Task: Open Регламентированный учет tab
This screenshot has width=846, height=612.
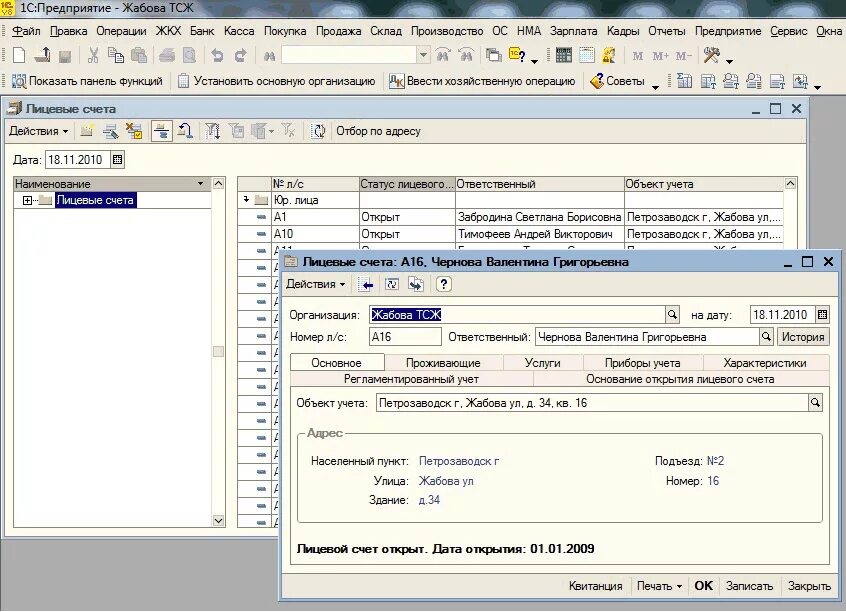Action: 411,379
